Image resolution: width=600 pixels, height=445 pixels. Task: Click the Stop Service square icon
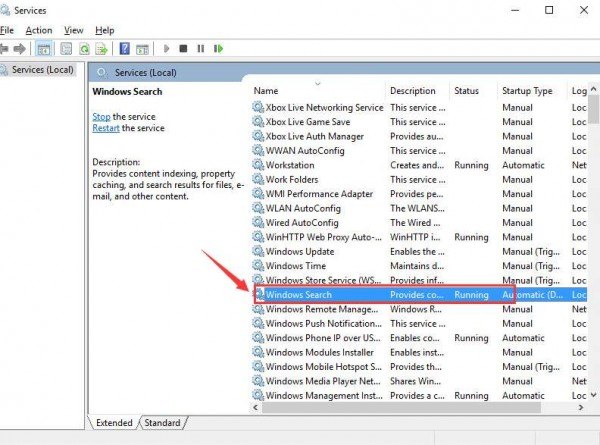click(183, 49)
